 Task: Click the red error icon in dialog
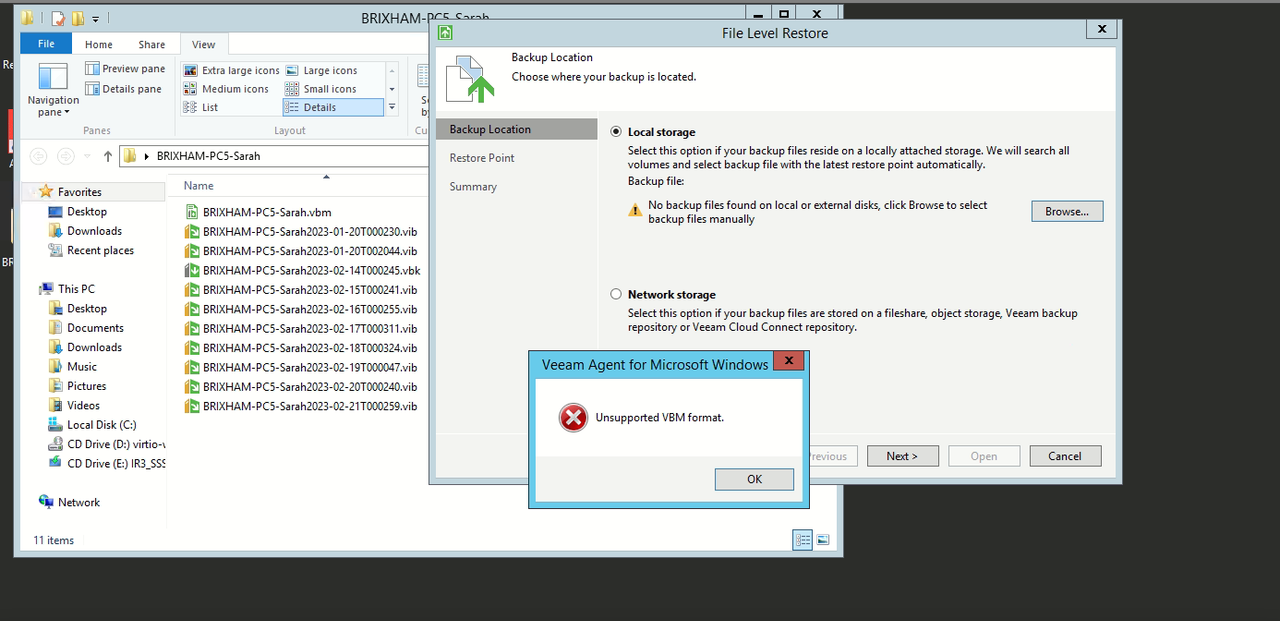[573, 418]
